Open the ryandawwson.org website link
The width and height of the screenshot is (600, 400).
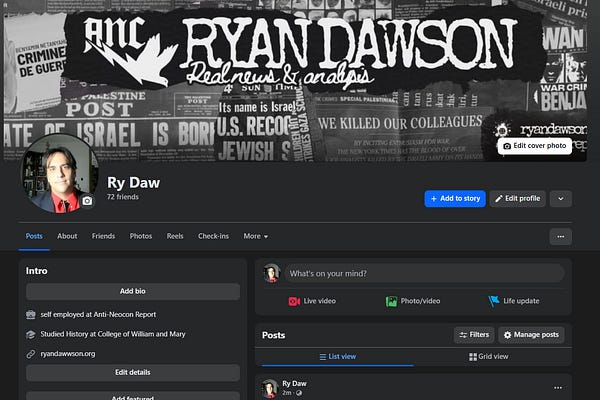[68, 354]
